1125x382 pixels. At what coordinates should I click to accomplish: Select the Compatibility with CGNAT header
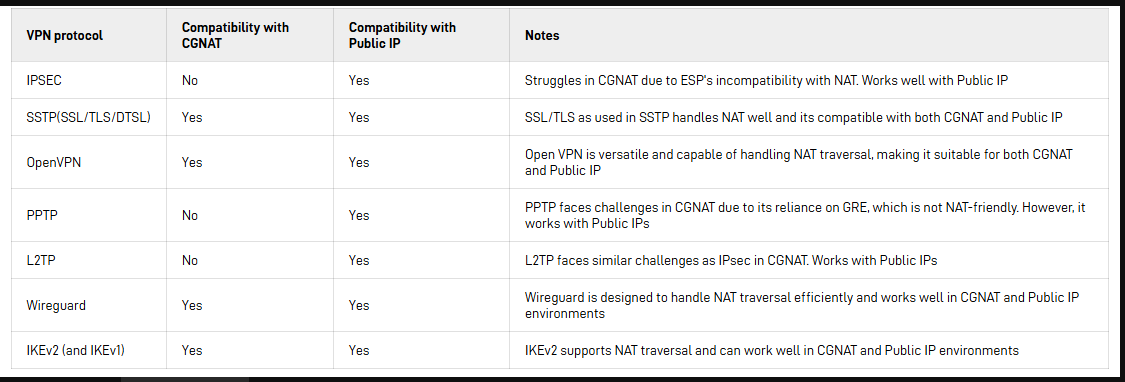pos(235,35)
